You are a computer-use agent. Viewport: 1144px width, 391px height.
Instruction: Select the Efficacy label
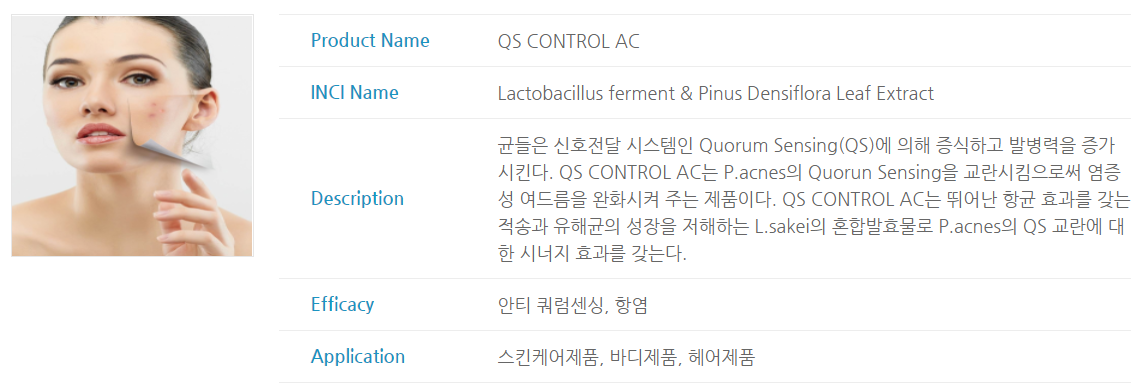pyautogui.click(x=342, y=304)
